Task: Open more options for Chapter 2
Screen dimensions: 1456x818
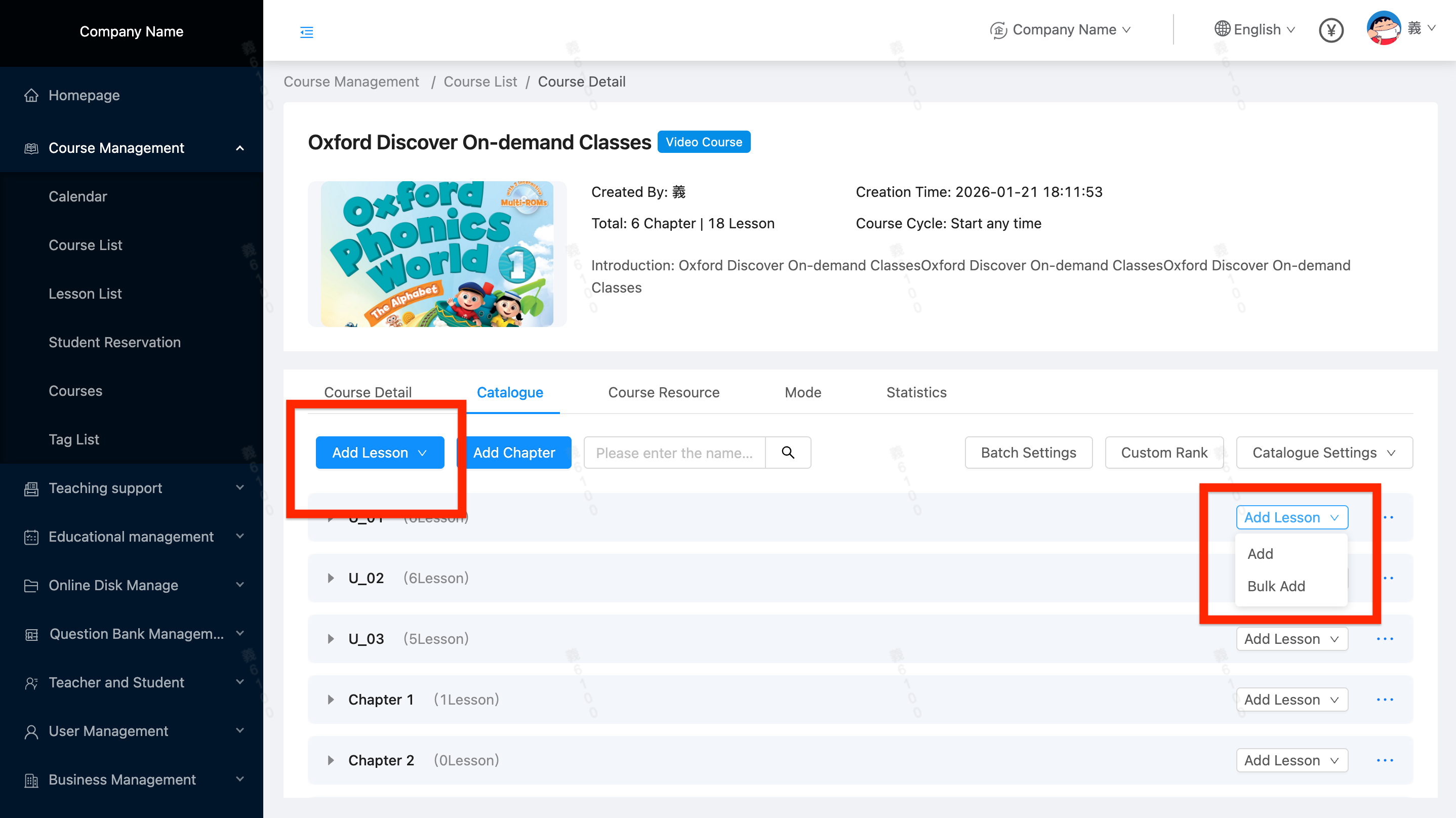Action: pos(1385,760)
